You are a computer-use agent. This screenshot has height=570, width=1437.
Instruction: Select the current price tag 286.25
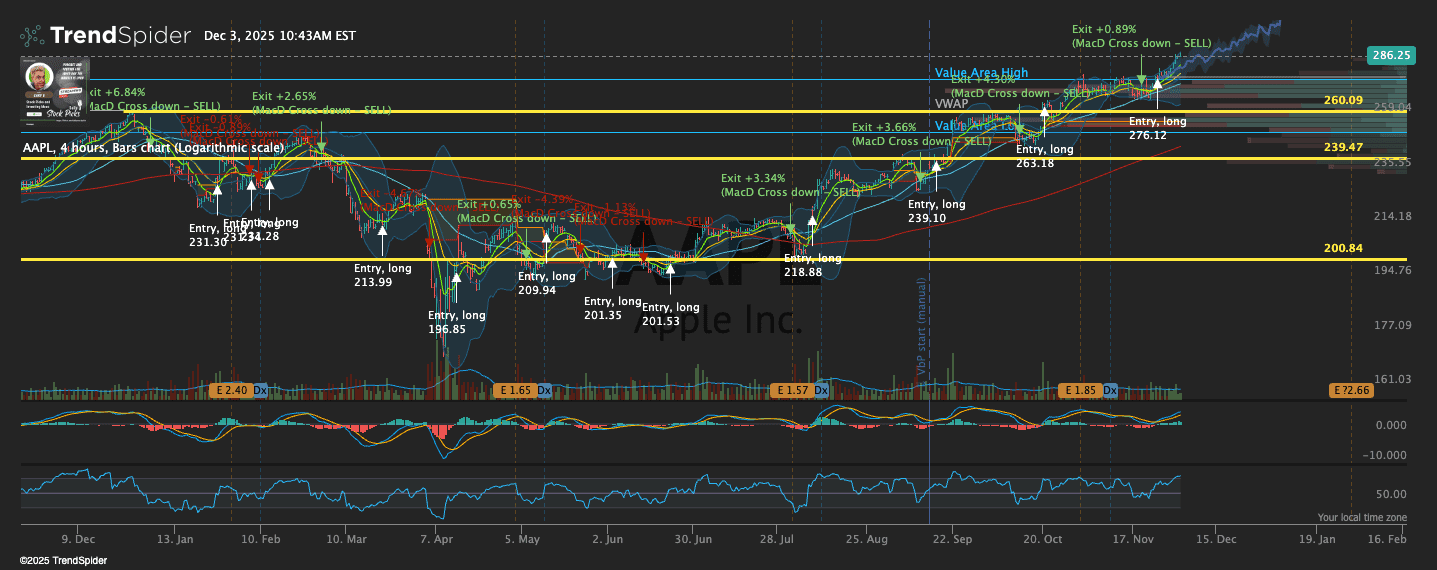click(1390, 56)
